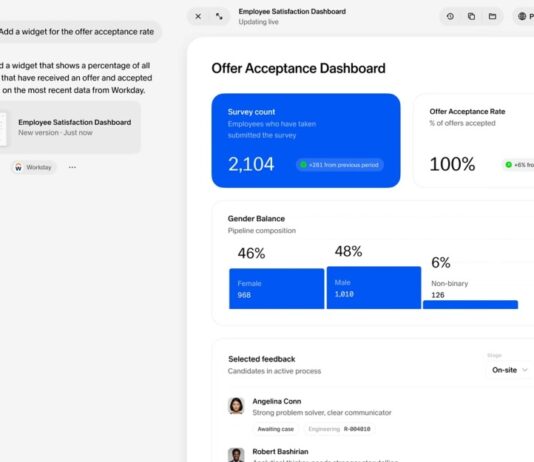
Task: Click the Non-binary bar in the chart
Action: [470, 304]
